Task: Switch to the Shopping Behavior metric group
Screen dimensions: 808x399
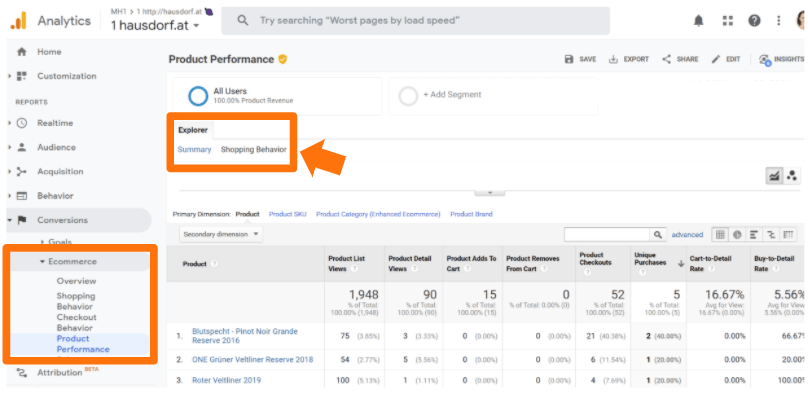Action: (254, 149)
